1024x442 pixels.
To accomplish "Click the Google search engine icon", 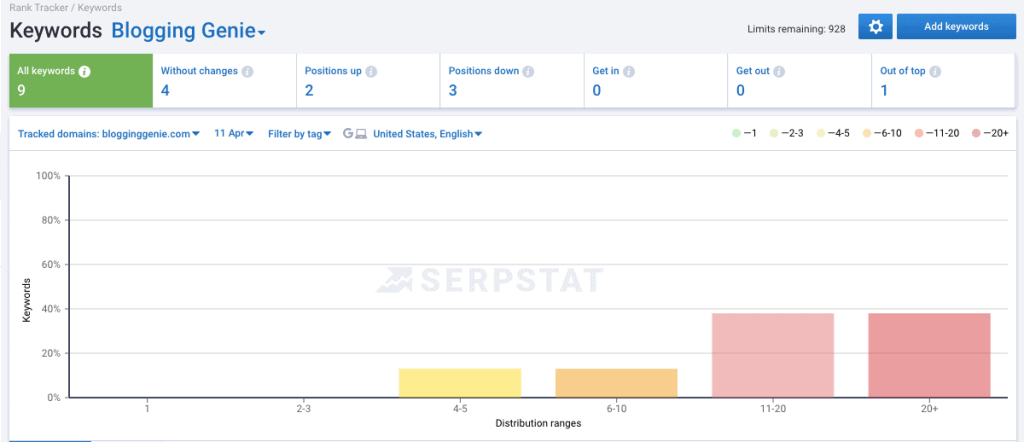I will pos(348,134).
